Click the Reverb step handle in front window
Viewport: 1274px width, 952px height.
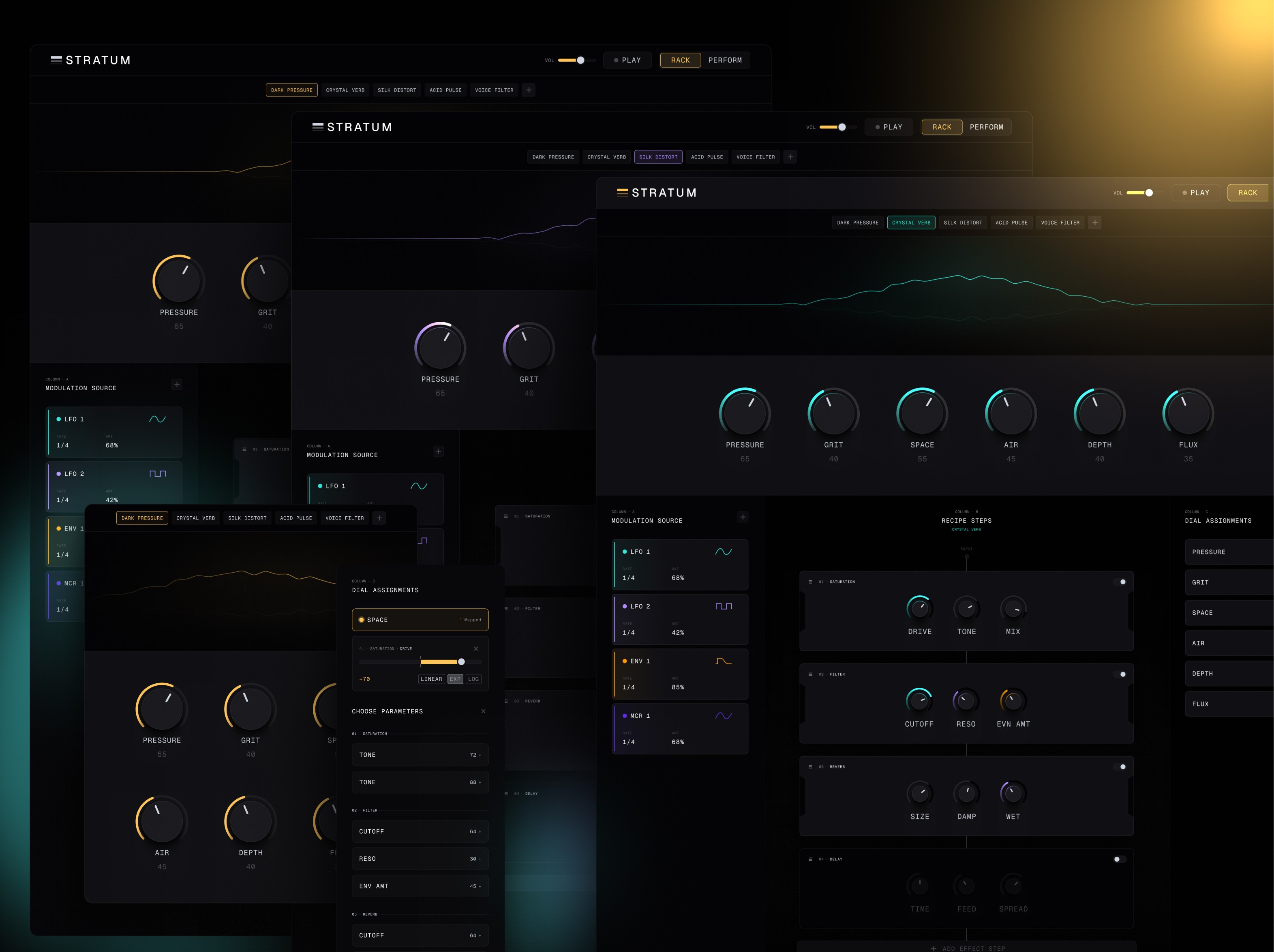[810, 766]
